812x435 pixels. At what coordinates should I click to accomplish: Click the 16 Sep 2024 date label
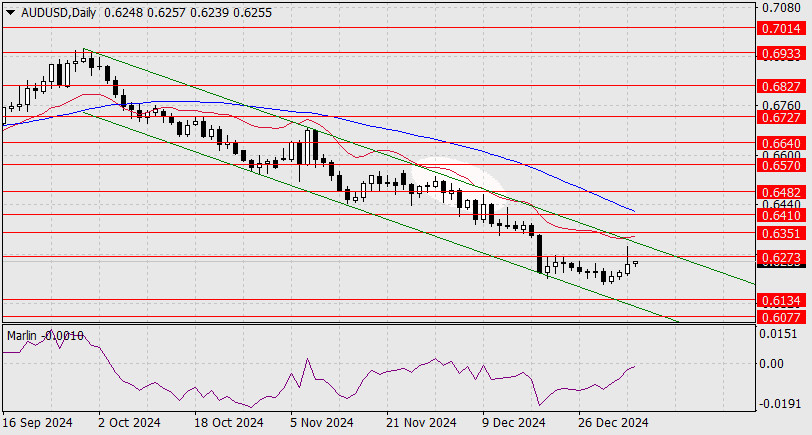click(x=37, y=423)
